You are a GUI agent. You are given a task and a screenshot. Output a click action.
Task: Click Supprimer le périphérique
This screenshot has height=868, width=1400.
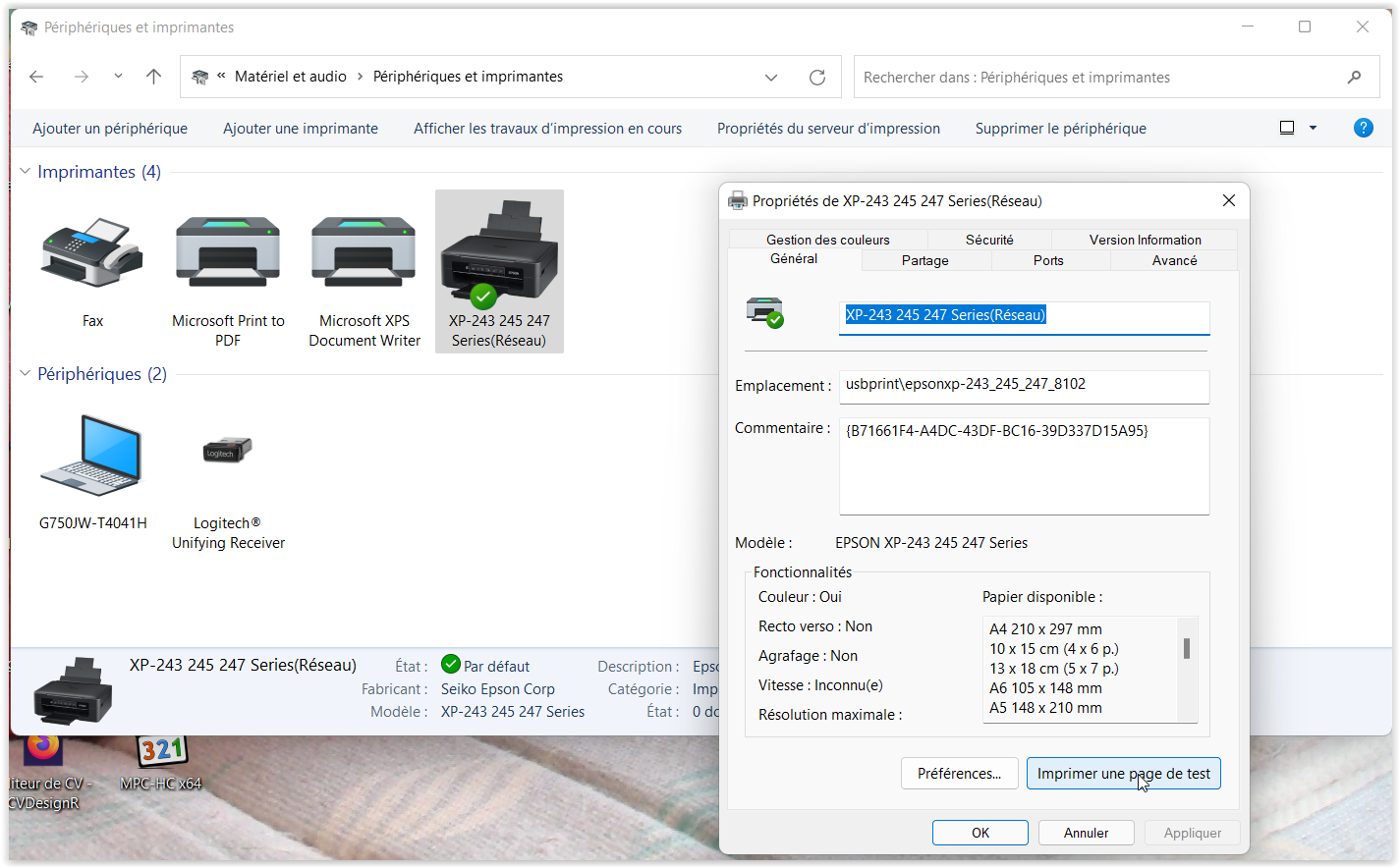(x=1061, y=129)
